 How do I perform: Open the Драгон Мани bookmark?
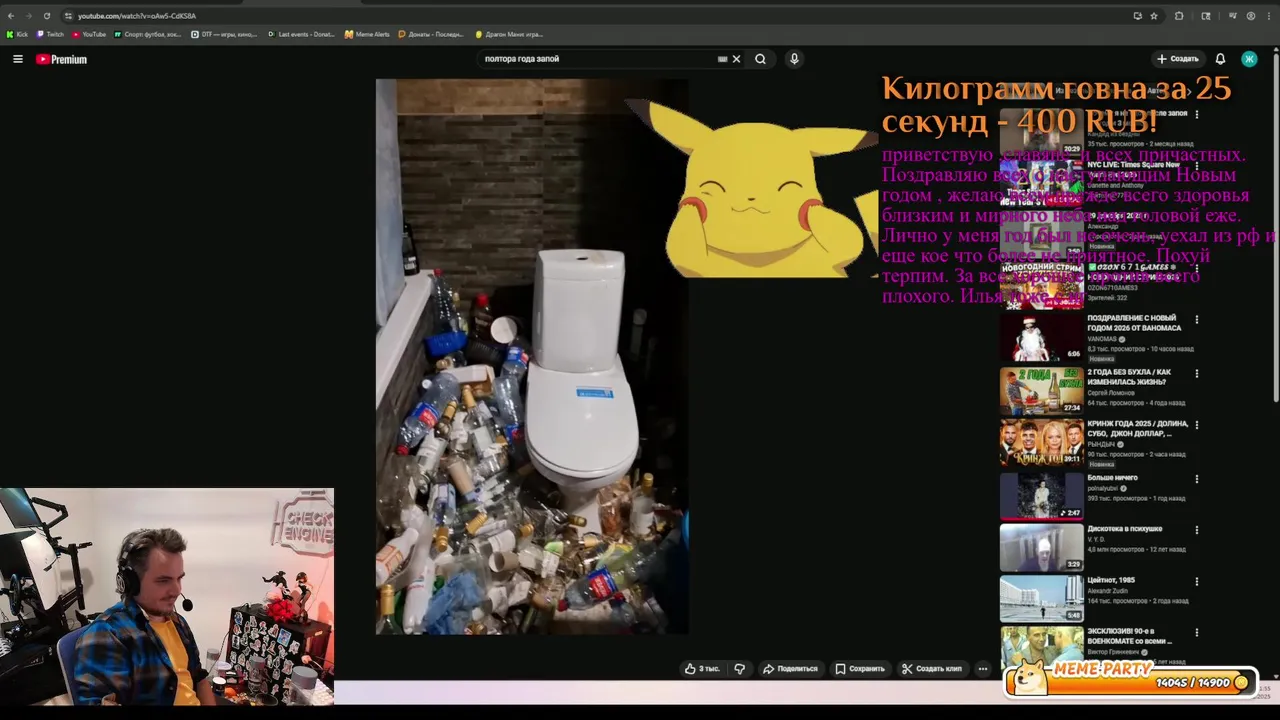point(509,34)
